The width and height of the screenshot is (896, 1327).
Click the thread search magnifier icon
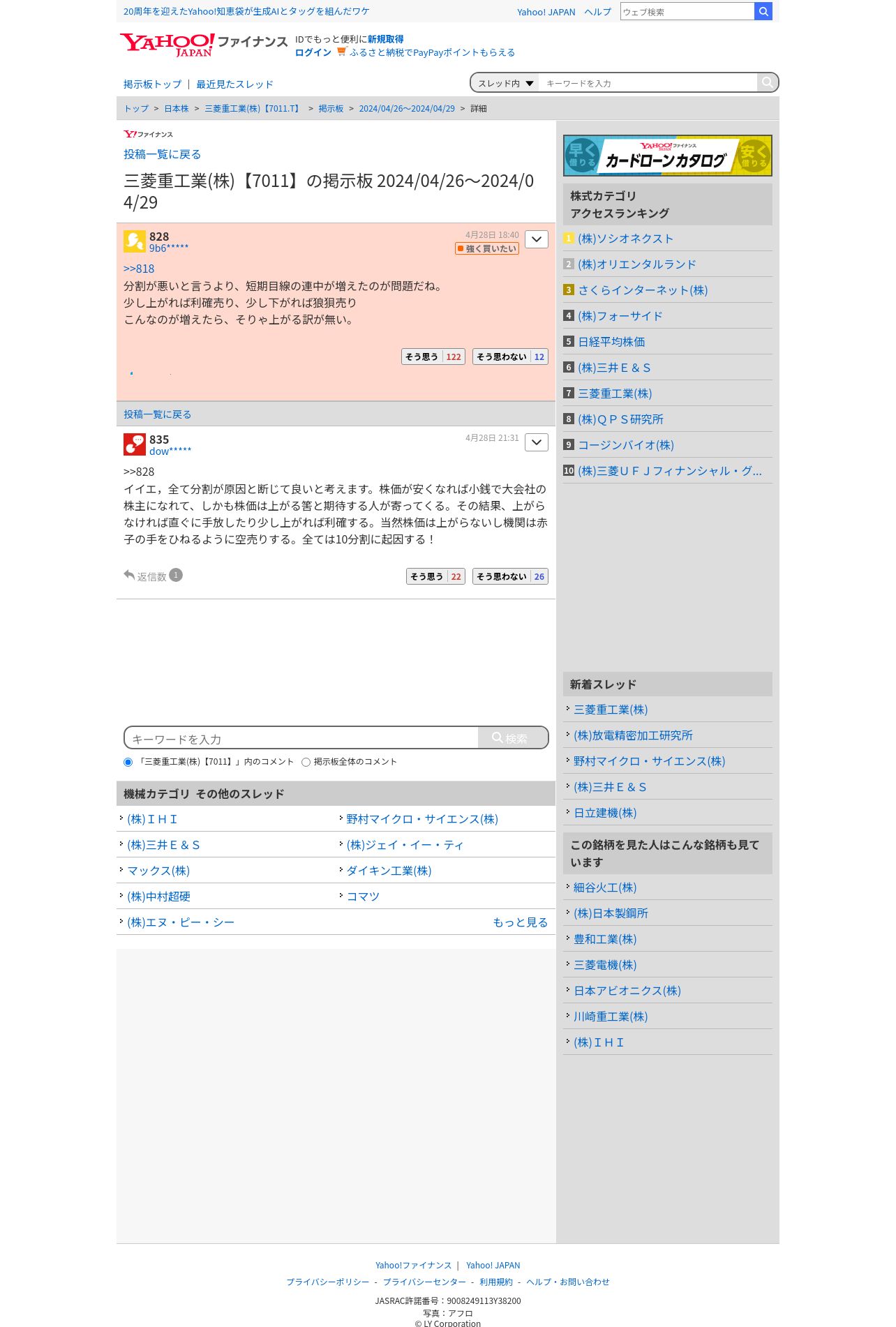click(767, 82)
